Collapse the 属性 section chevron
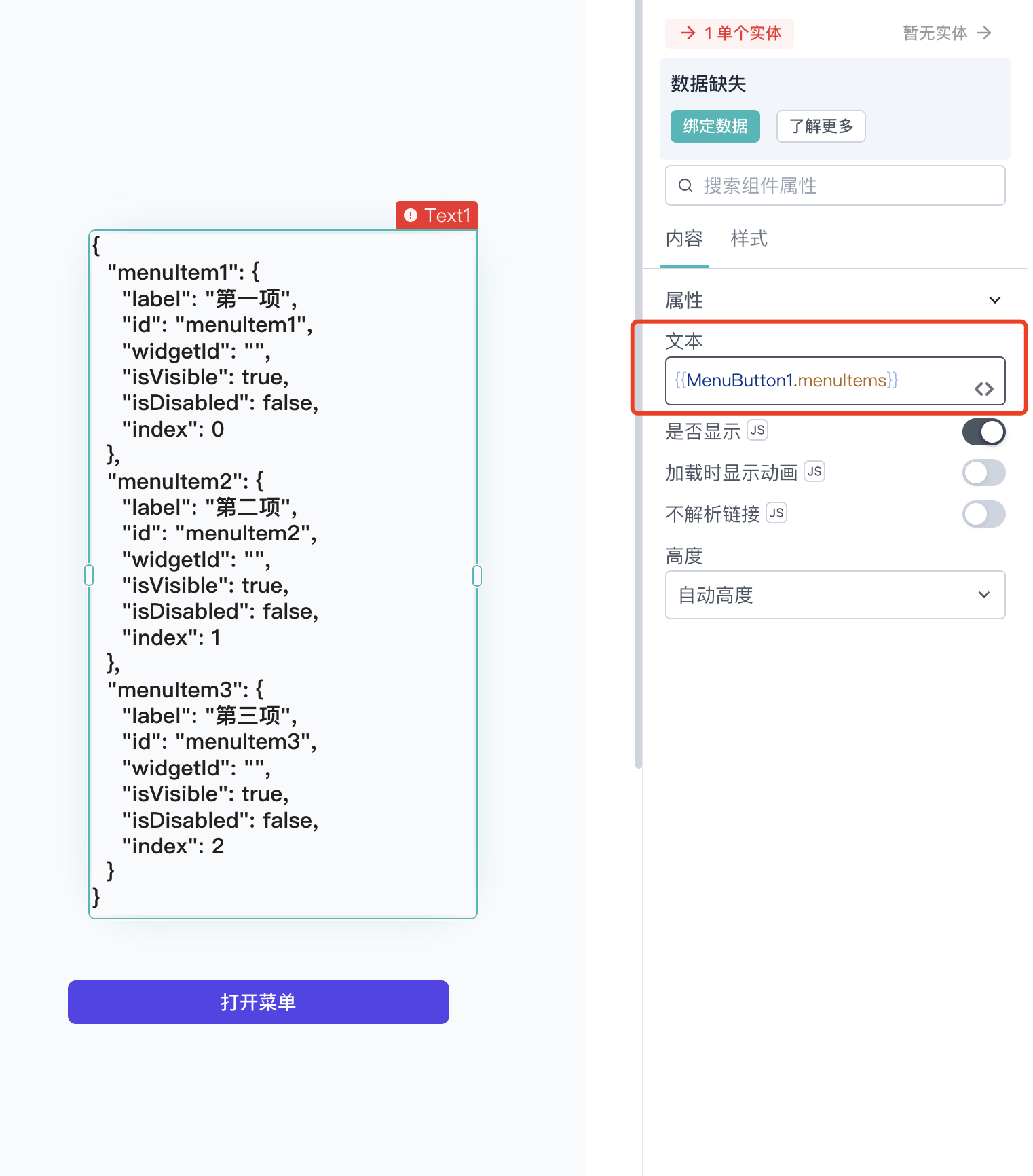This screenshot has height=1176, width=1033. pos(995,300)
